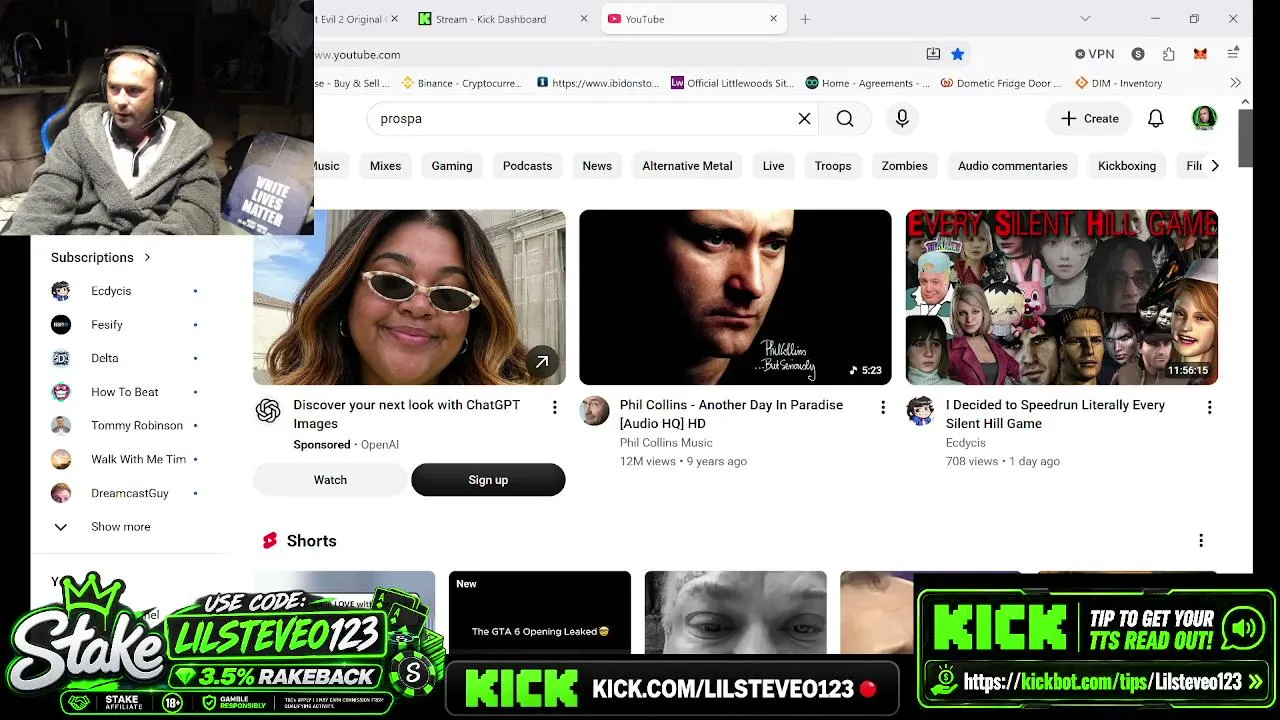1280x720 pixels.
Task: Select the Mixes filter chip
Action: (385, 166)
